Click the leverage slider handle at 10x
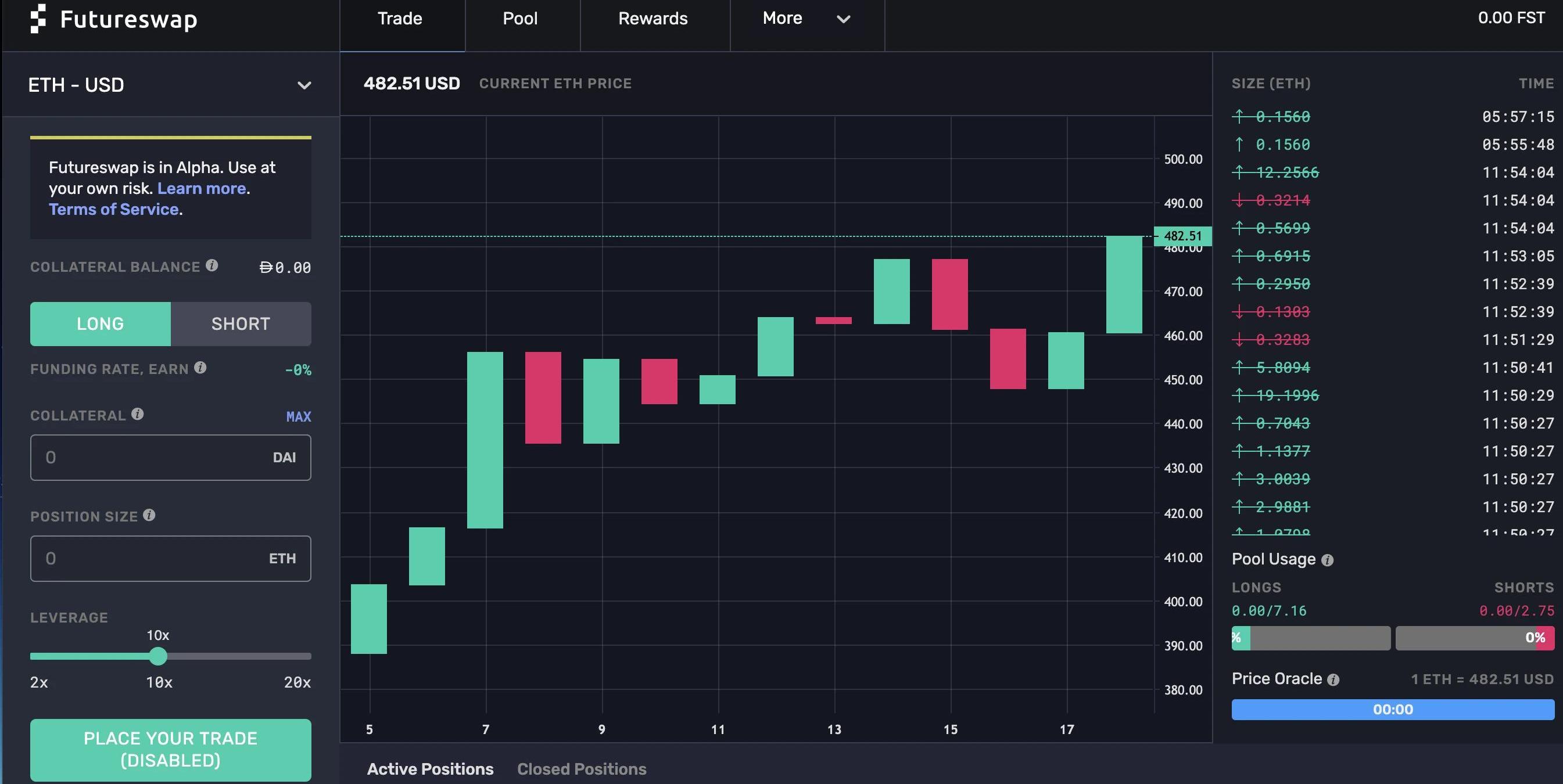This screenshot has width=1563, height=784. pyautogui.click(x=158, y=656)
